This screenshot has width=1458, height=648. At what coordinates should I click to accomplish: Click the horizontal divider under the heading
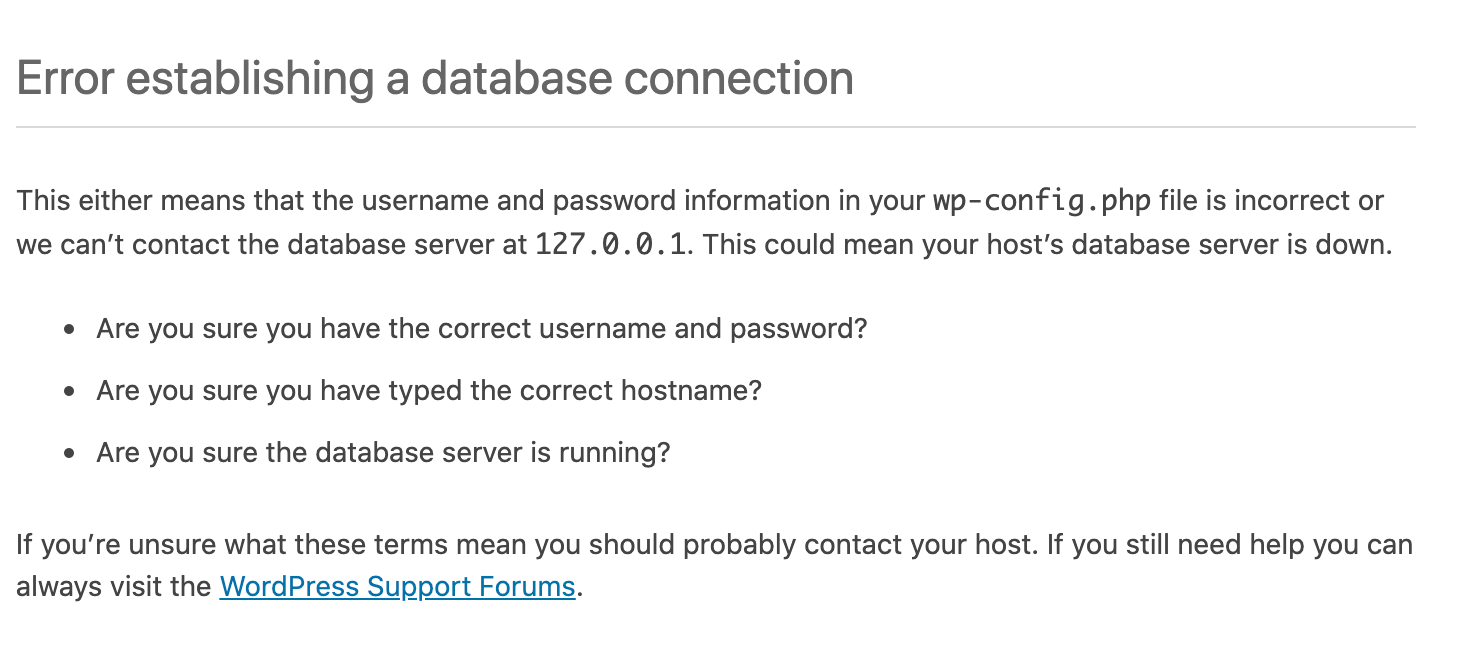[x=715, y=127]
